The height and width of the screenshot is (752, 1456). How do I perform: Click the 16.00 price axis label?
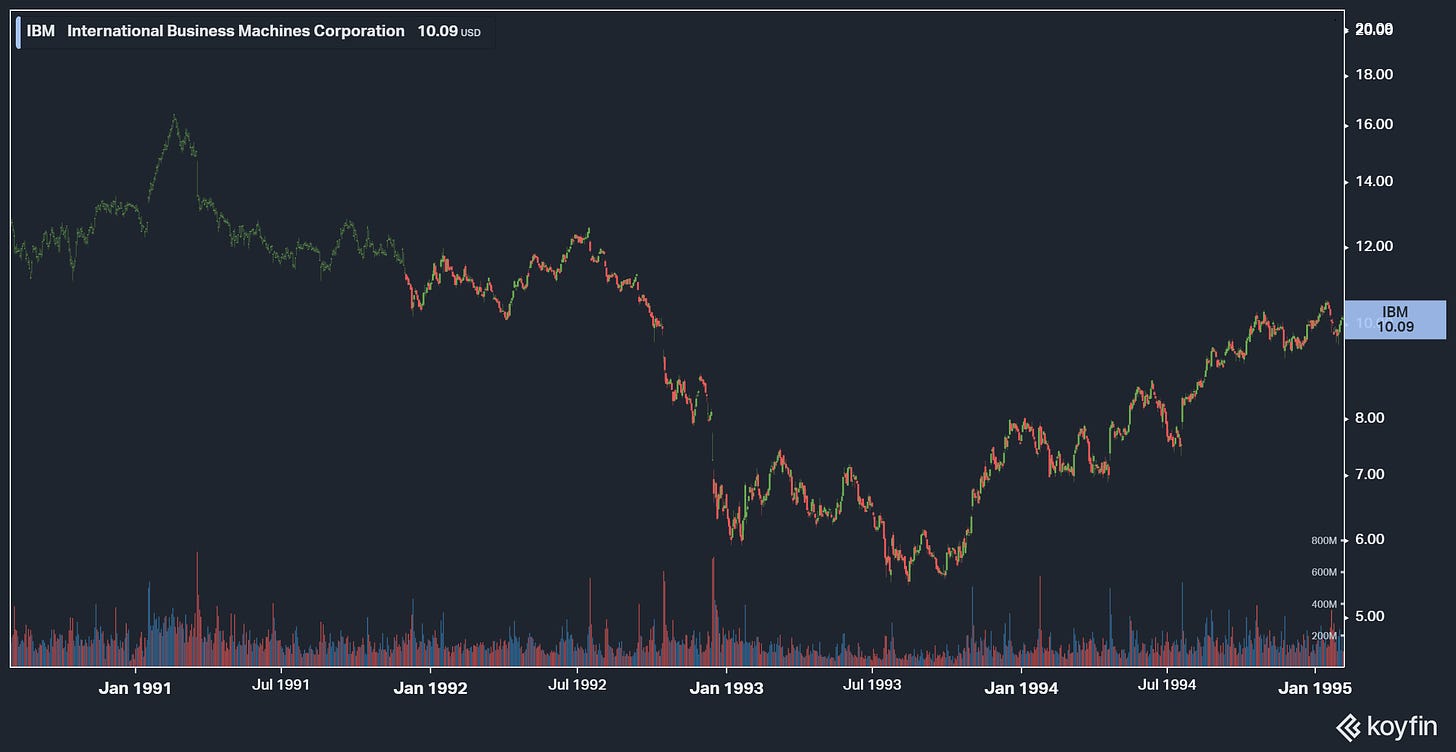click(1374, 125)
